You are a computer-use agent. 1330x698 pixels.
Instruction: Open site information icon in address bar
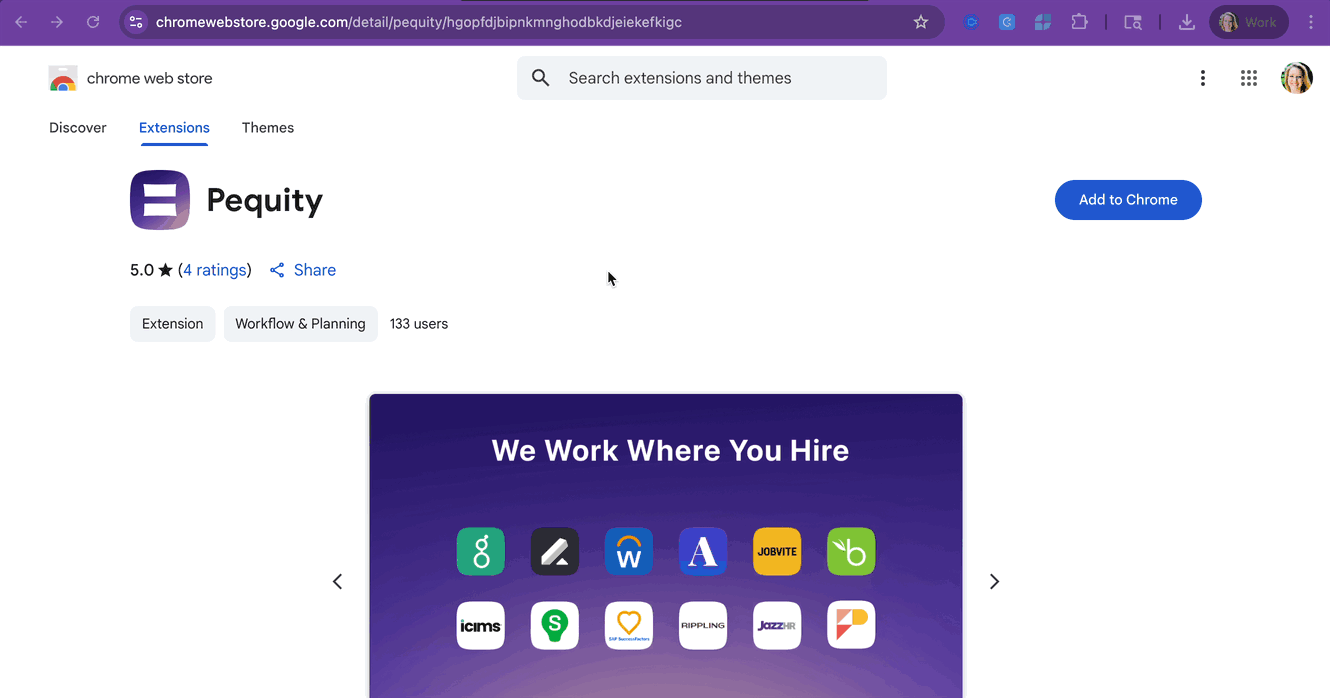pos(136,22)
